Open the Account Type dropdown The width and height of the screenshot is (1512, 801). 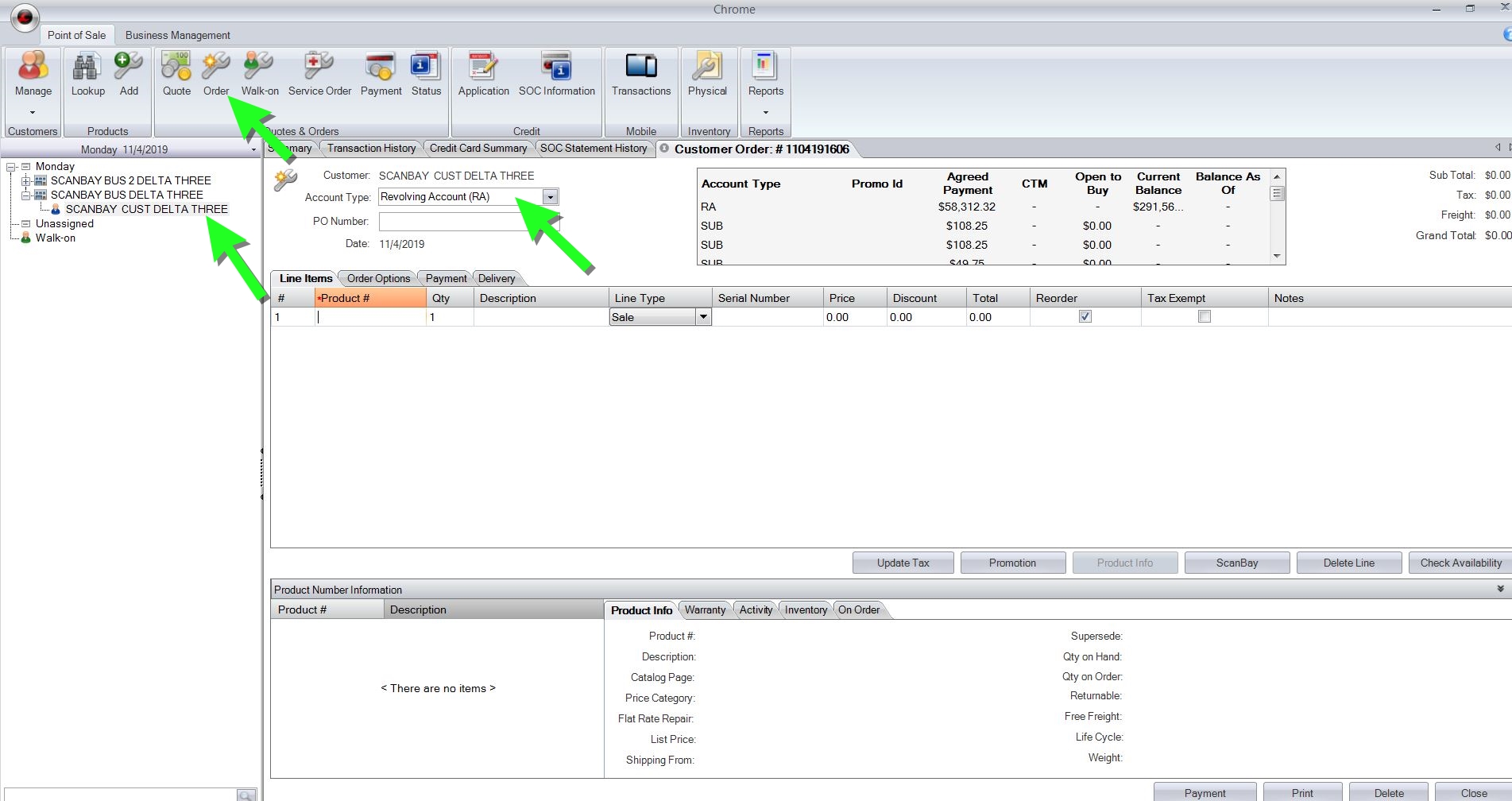coord(550,197)
